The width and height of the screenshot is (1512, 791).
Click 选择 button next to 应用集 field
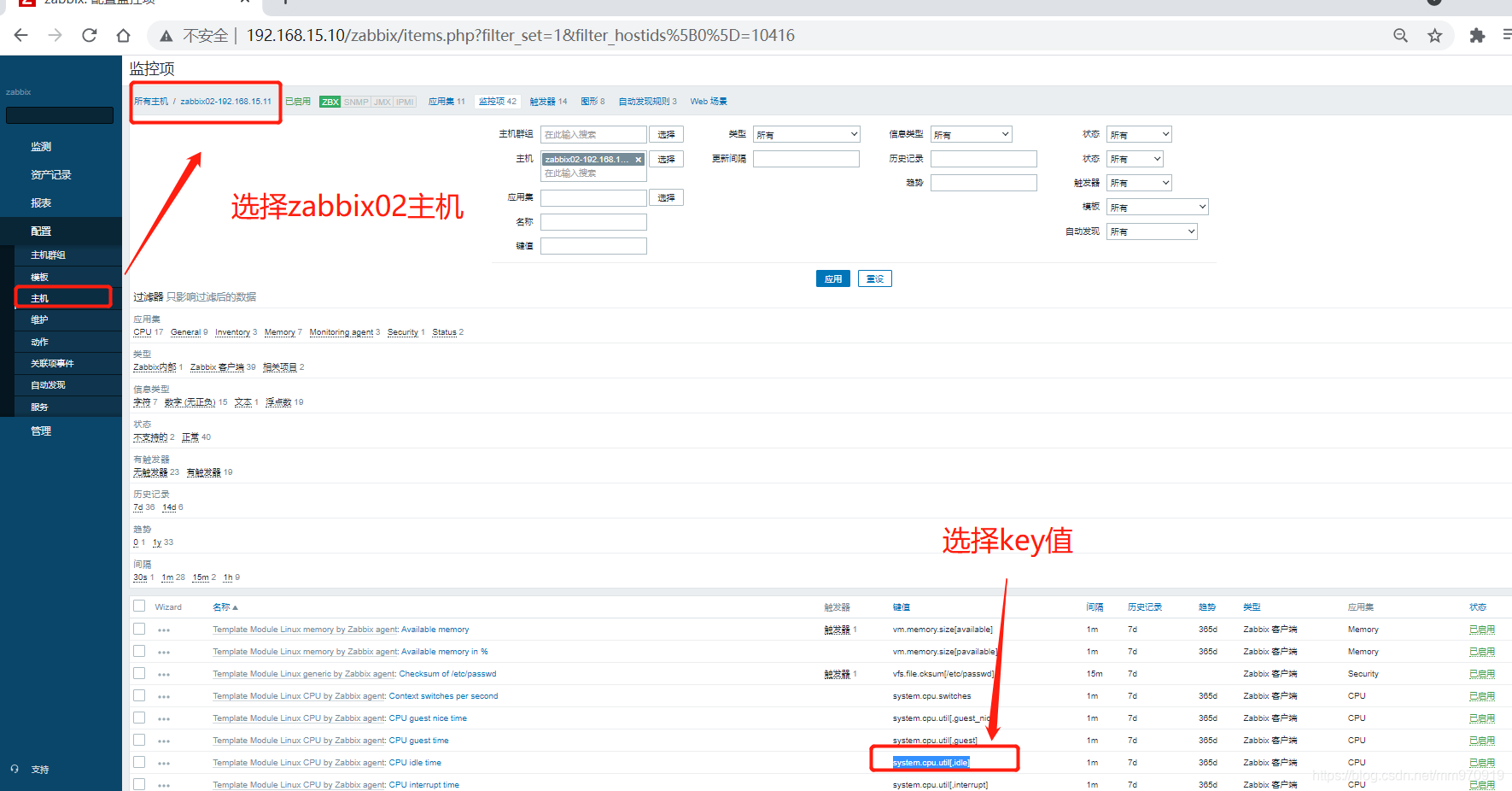666,197
